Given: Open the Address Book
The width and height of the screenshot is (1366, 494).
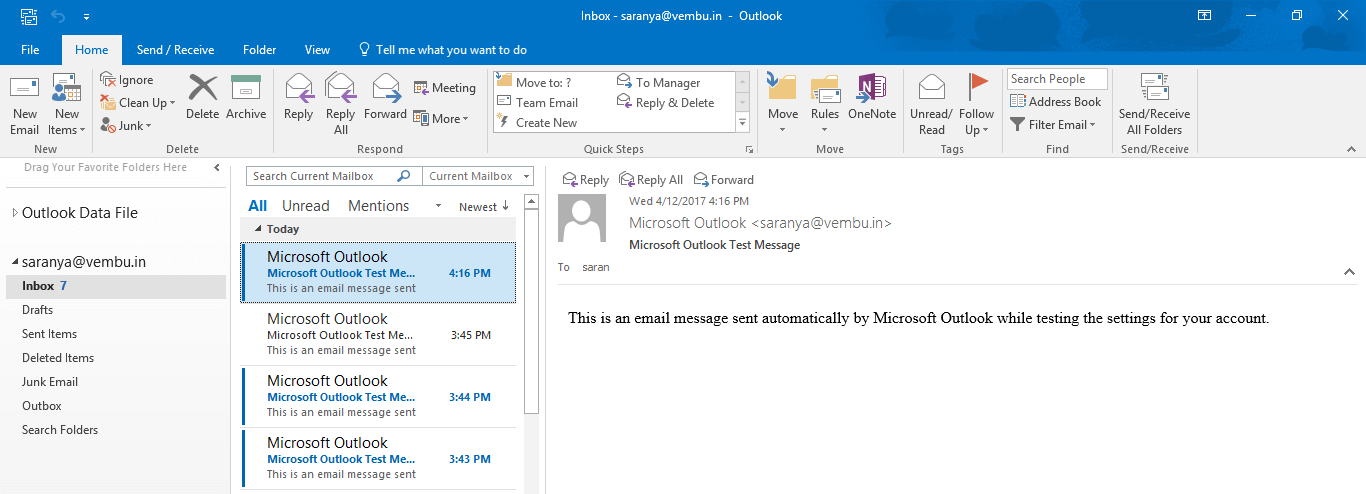Looking at the screenshot, I should click(1055, 102).
